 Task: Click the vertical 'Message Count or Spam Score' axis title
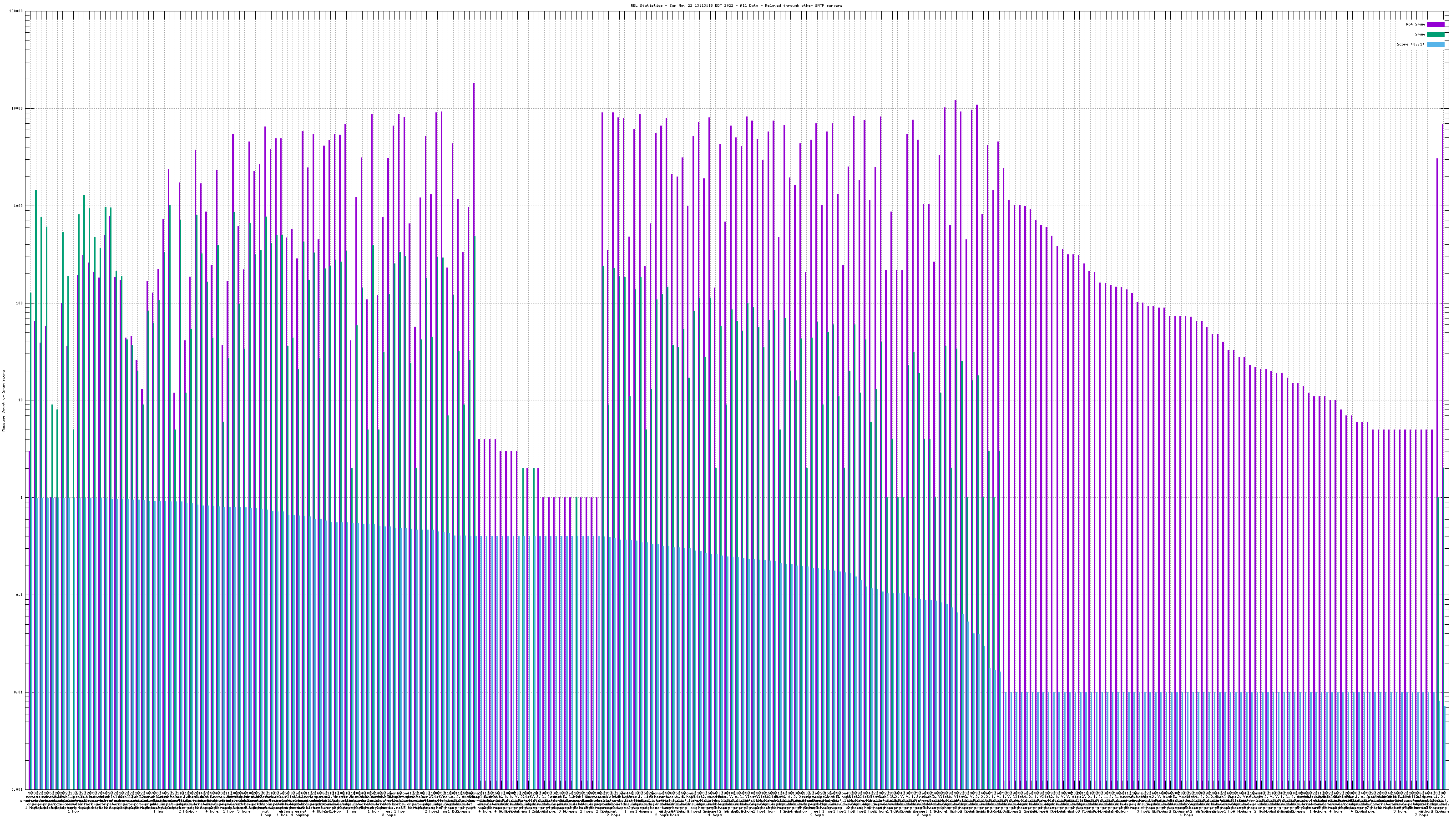pyautogui.click(x=3, y=400)
